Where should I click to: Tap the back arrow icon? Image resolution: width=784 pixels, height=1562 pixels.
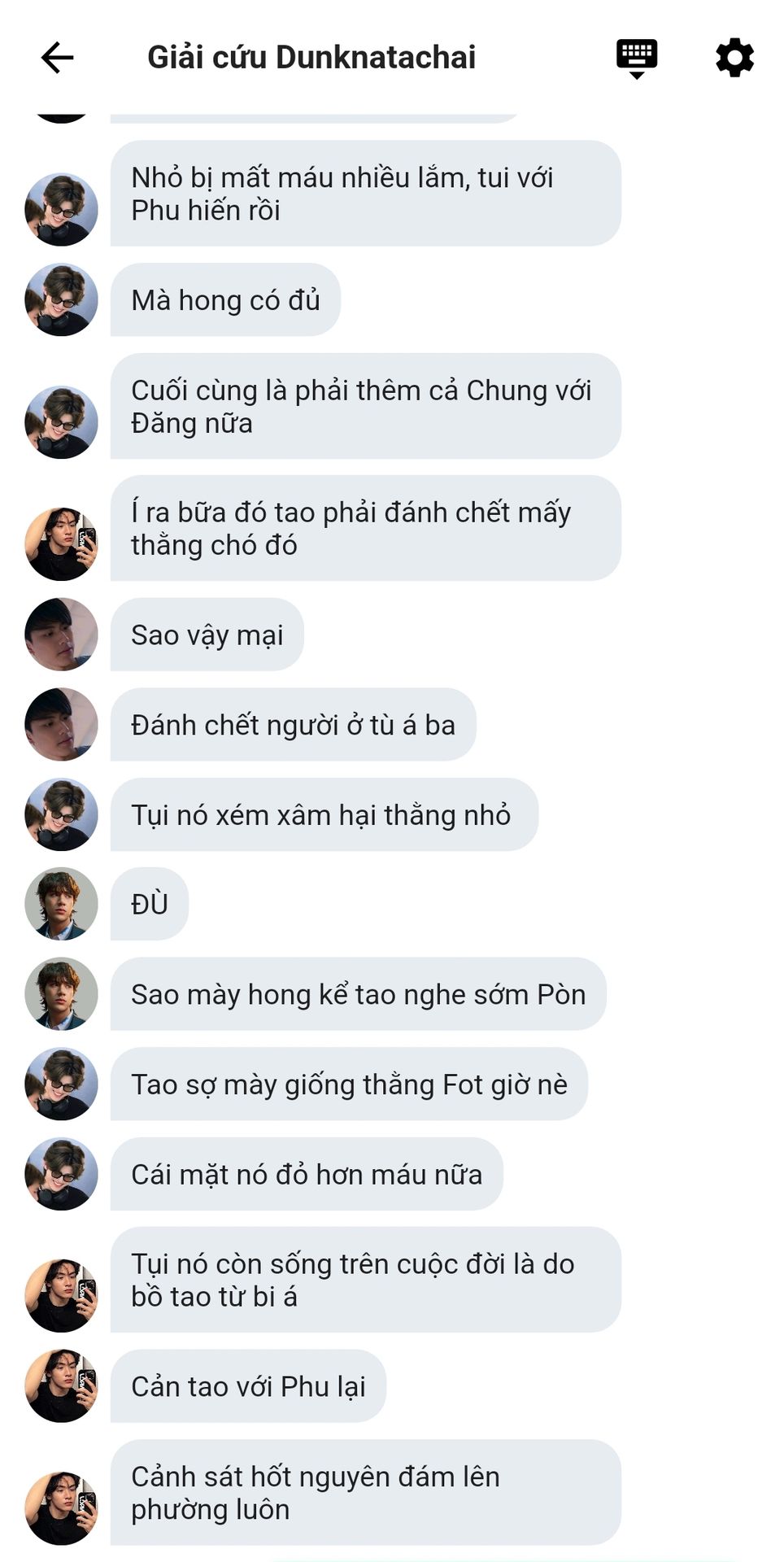(57, 58)
